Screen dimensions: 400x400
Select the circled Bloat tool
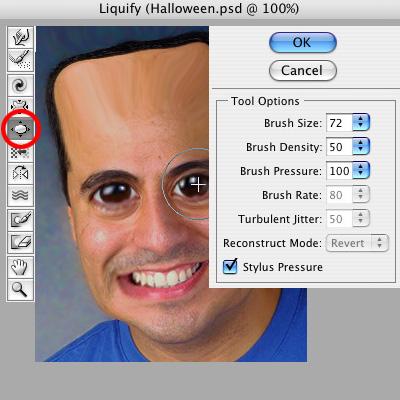point(21,128)
